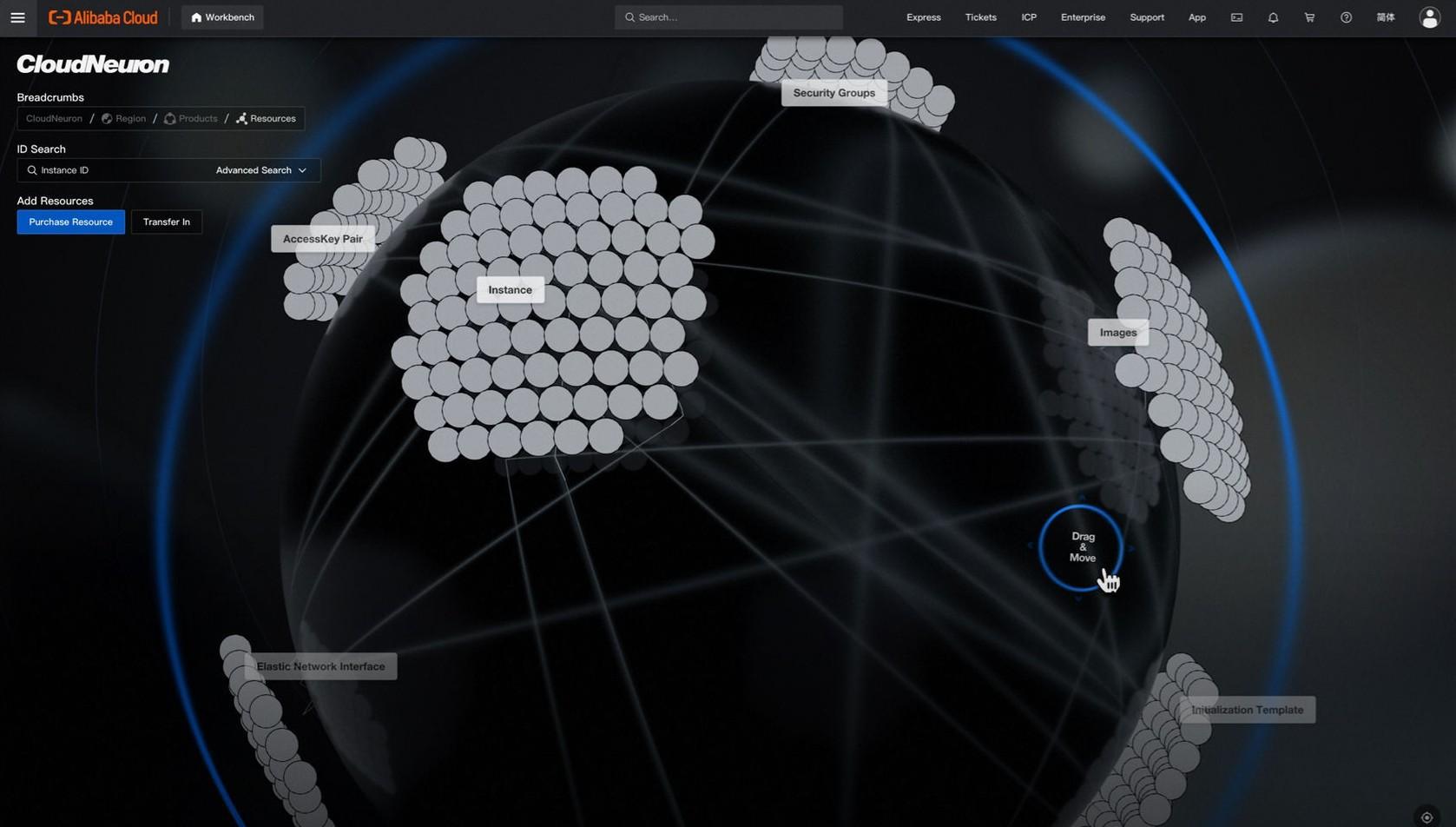Switch language to Simplified Chinese
Viewport: 1456px width, 827px height.
[x=1386, y=17]
